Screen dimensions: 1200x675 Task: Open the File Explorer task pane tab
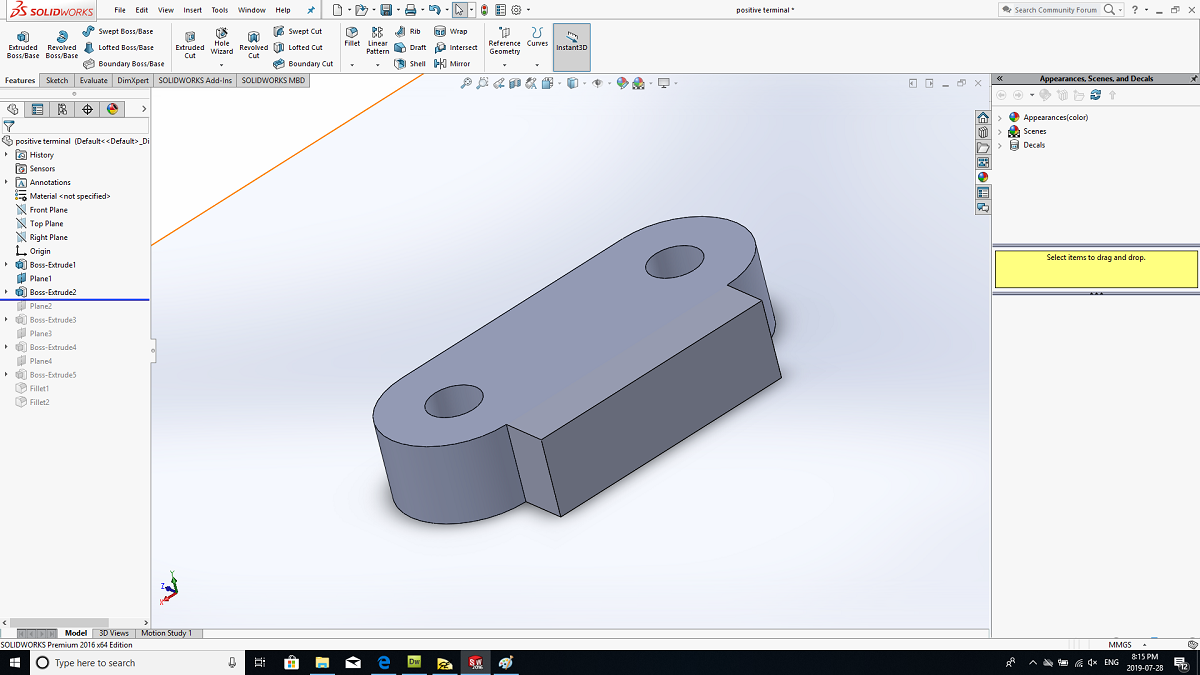pos(983,147)
